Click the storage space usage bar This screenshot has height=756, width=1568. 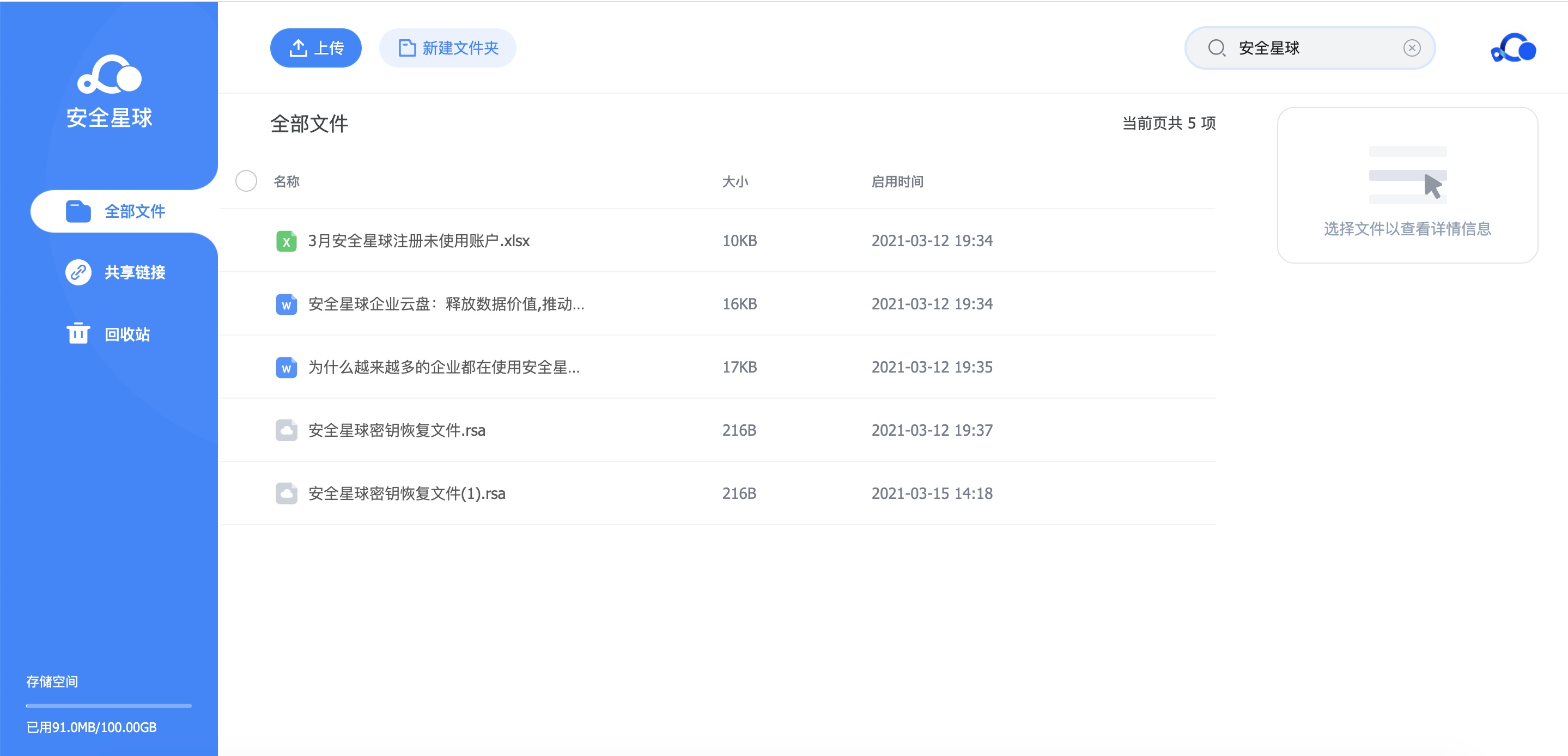click(x=108, y=705)
